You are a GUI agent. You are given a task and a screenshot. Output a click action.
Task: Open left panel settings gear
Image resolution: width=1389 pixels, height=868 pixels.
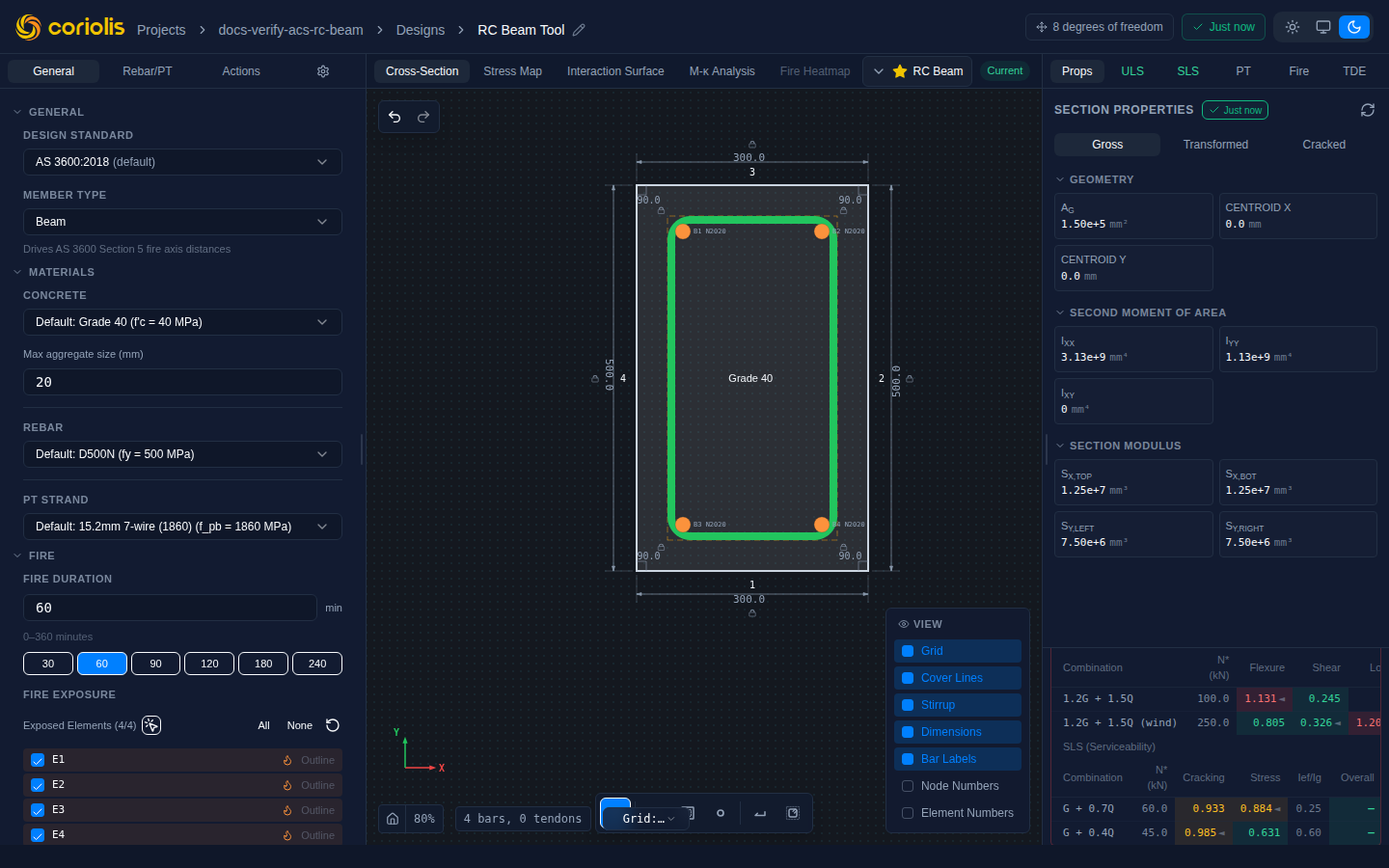(x=323, y=71)
